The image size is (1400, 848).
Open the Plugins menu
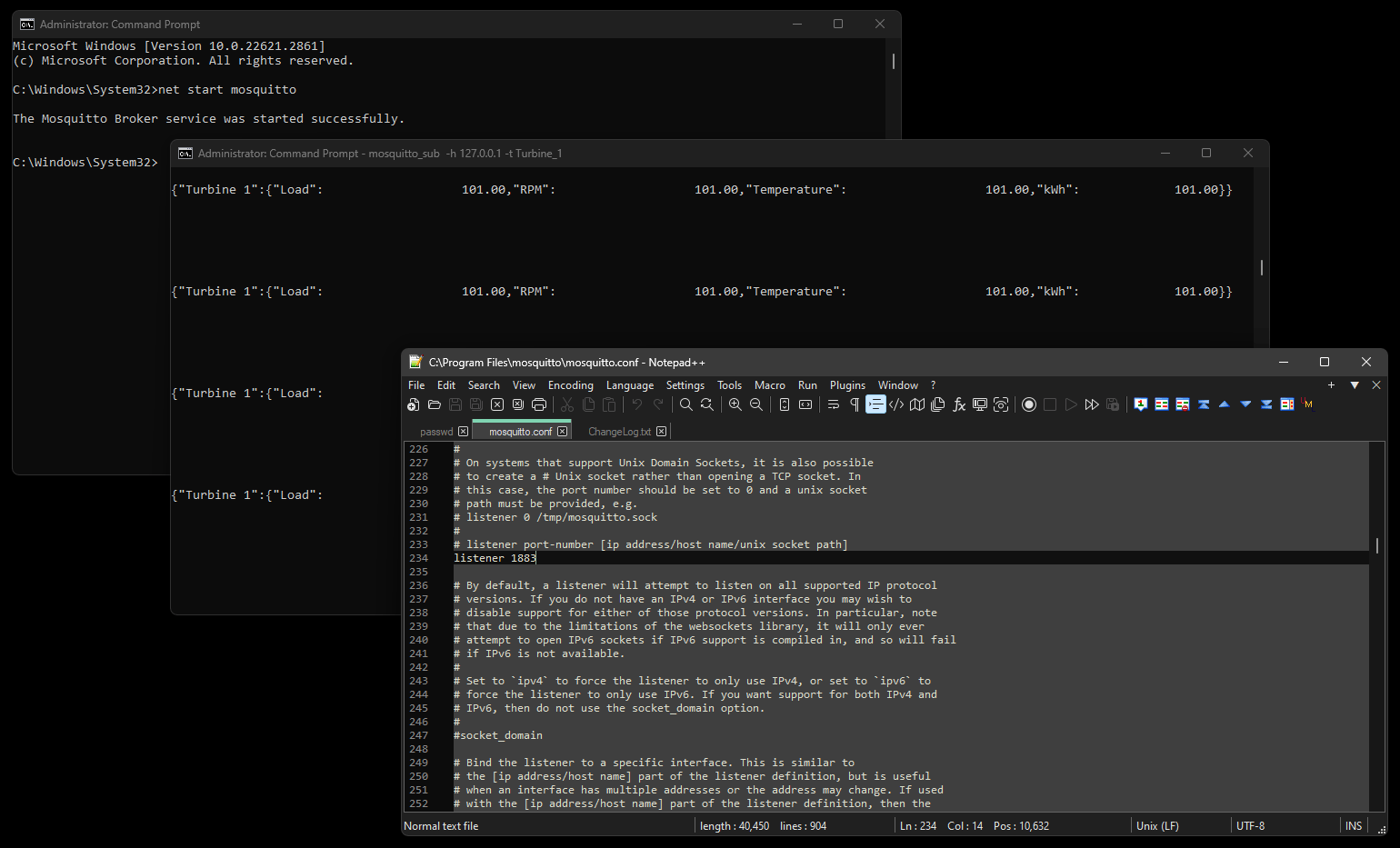pyautogui.click(x=847, y=385)
